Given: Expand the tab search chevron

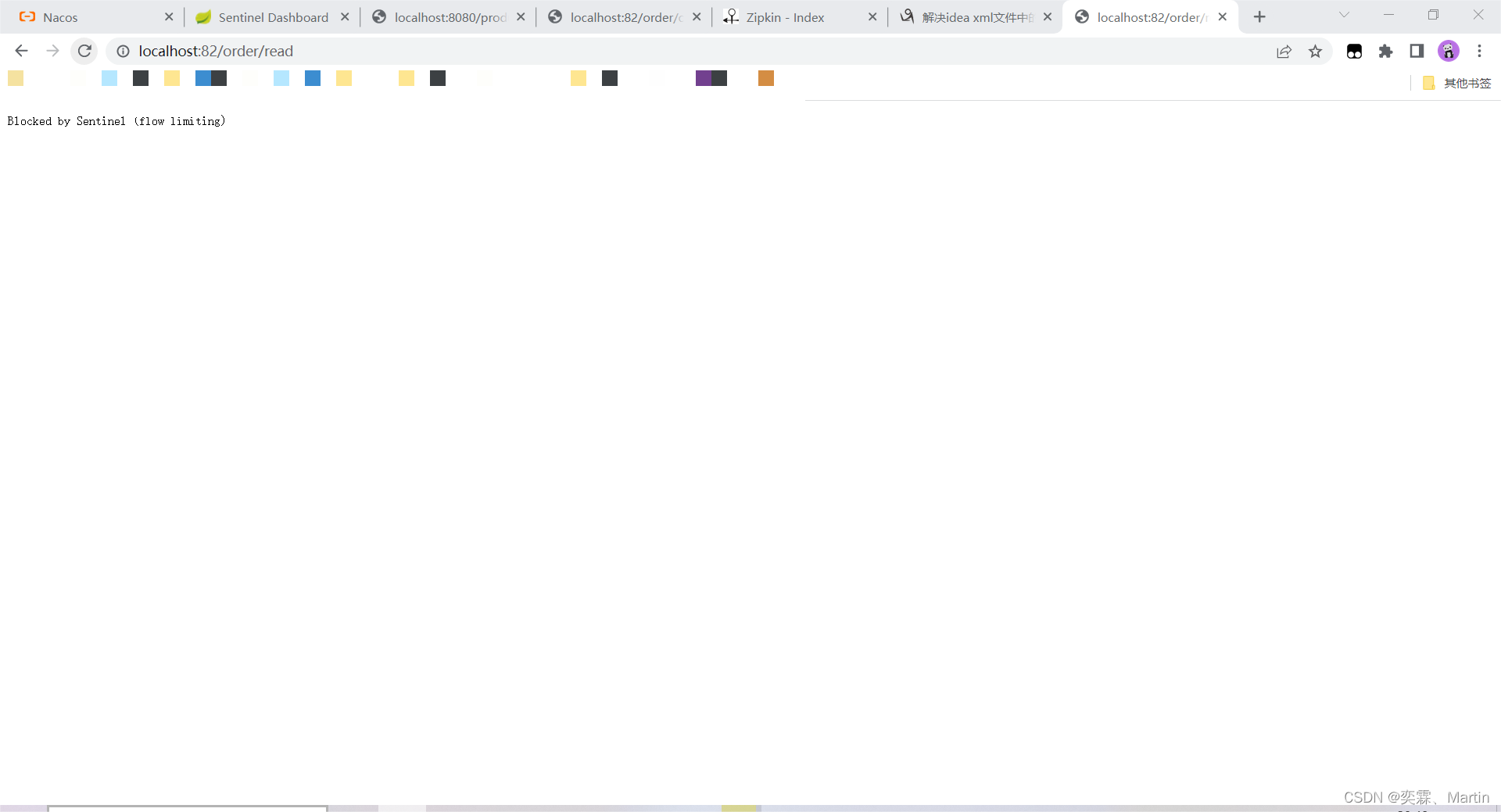Looking at the screenshot, I should coord(1344,15).
